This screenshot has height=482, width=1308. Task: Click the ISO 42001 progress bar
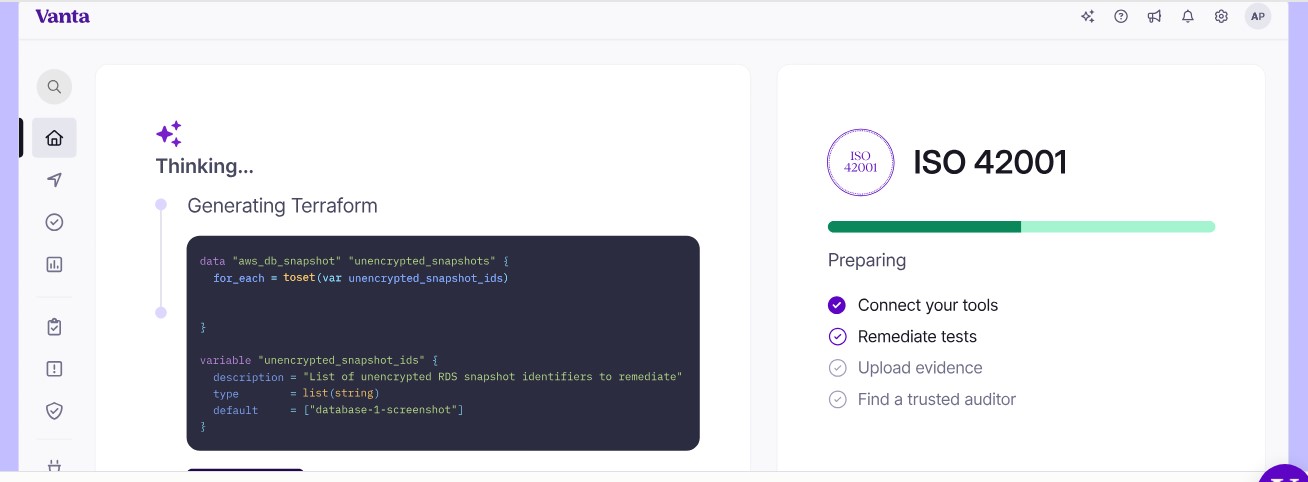click(x=1021, y=227)
